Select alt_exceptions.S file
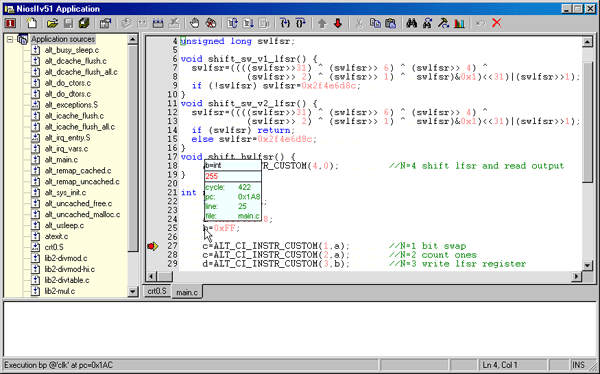The height and width of the screenshot is (374, 600). (x=71, y=105)
